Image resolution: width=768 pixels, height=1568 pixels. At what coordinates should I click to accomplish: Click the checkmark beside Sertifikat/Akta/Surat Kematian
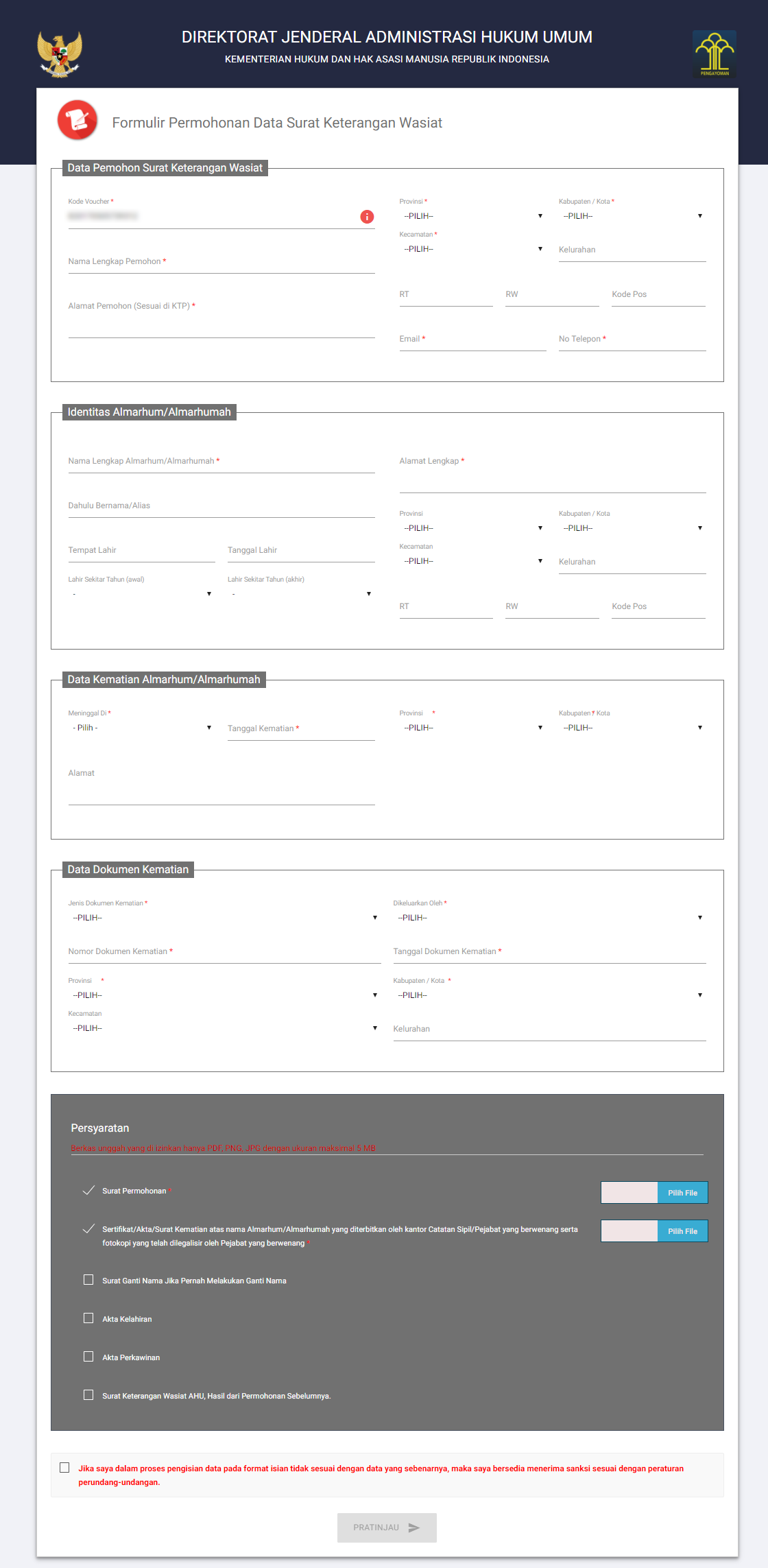tap(88, 1228)
